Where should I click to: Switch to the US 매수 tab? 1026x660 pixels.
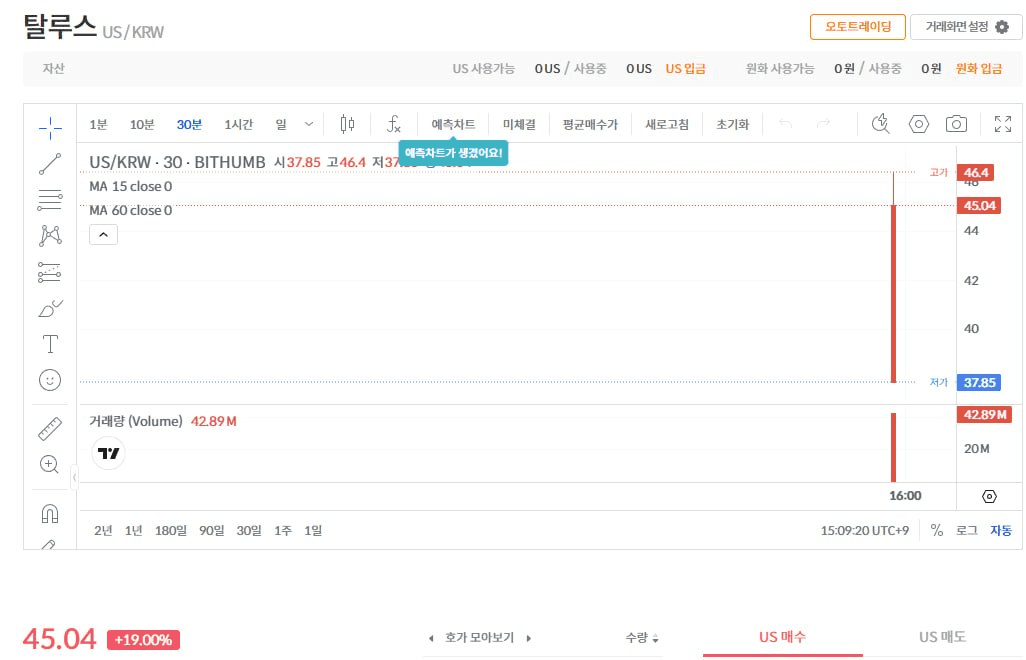click(783, 637)
